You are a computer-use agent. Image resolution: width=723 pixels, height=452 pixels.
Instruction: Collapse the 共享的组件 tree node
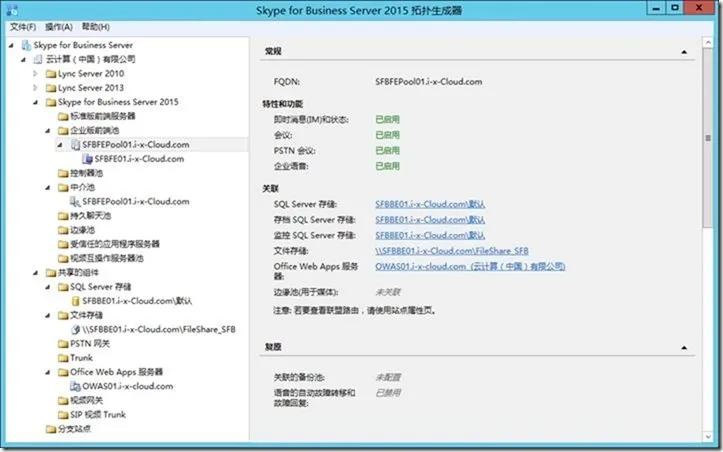pos(36,273)
